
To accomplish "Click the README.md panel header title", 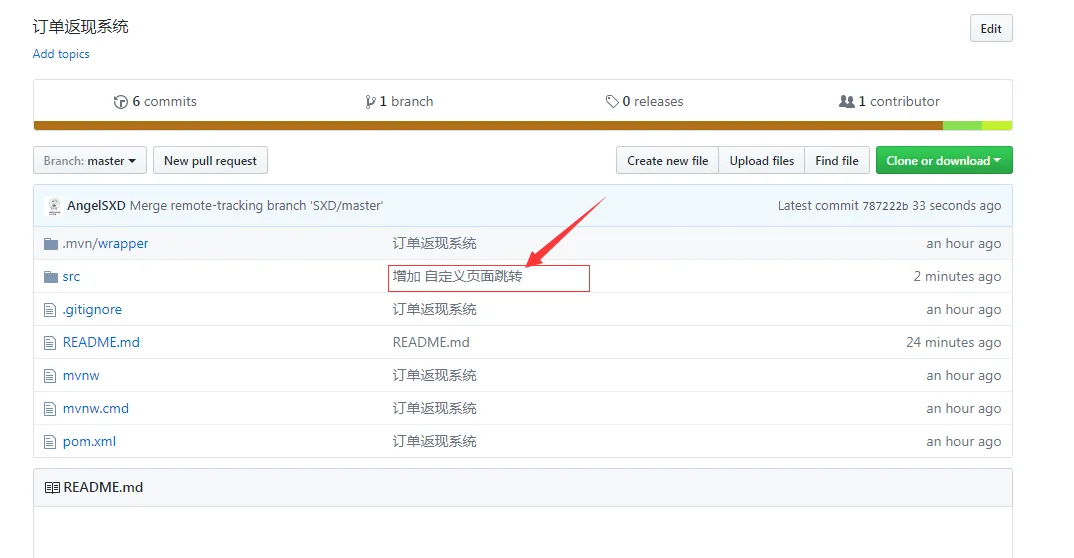I will coord(103,487).
